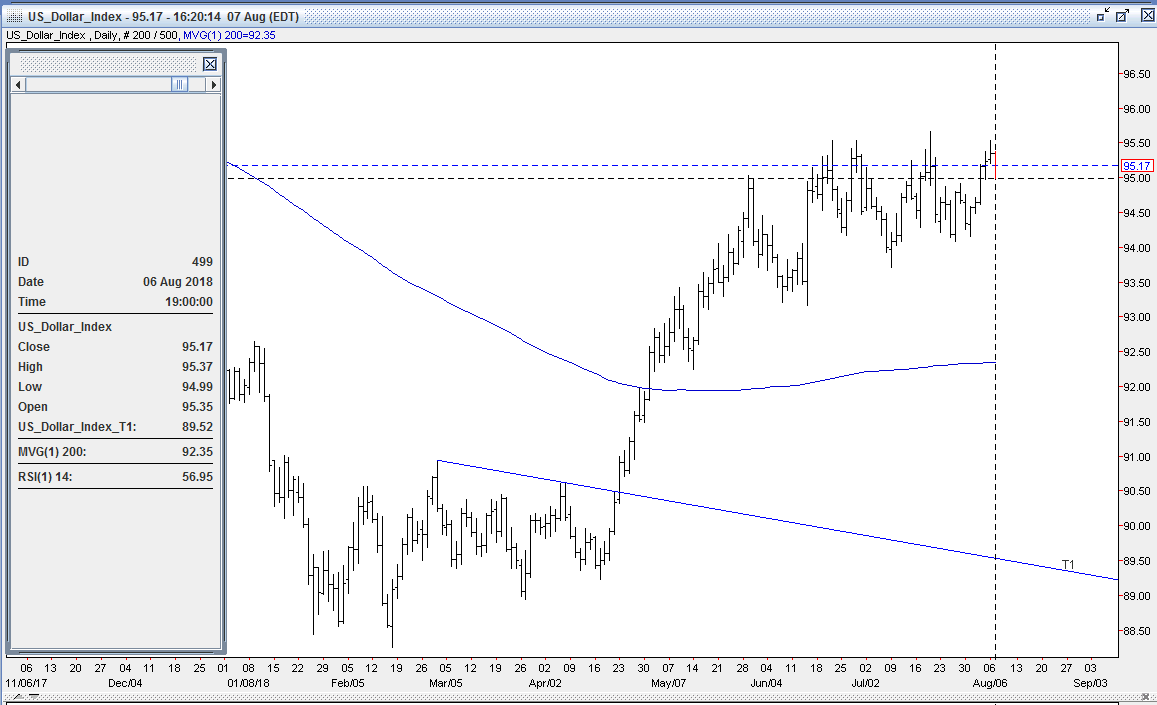Click the T1 trendline label
1157x705 pixels.
[x=1068, y=565]
